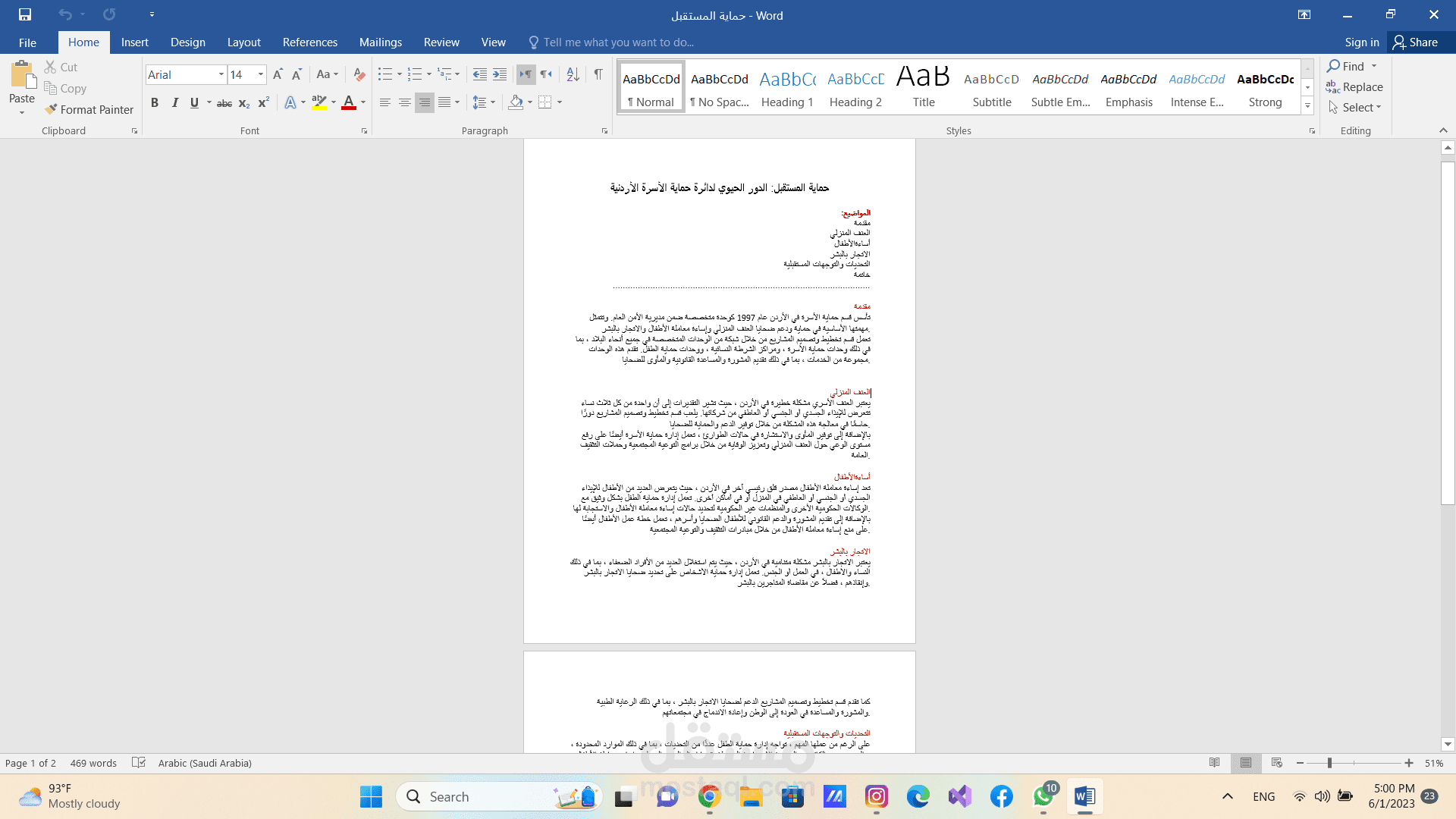Select the Text Highlight Color icon
Viewport: 1456px width, 819px height.
pos(319,102)
